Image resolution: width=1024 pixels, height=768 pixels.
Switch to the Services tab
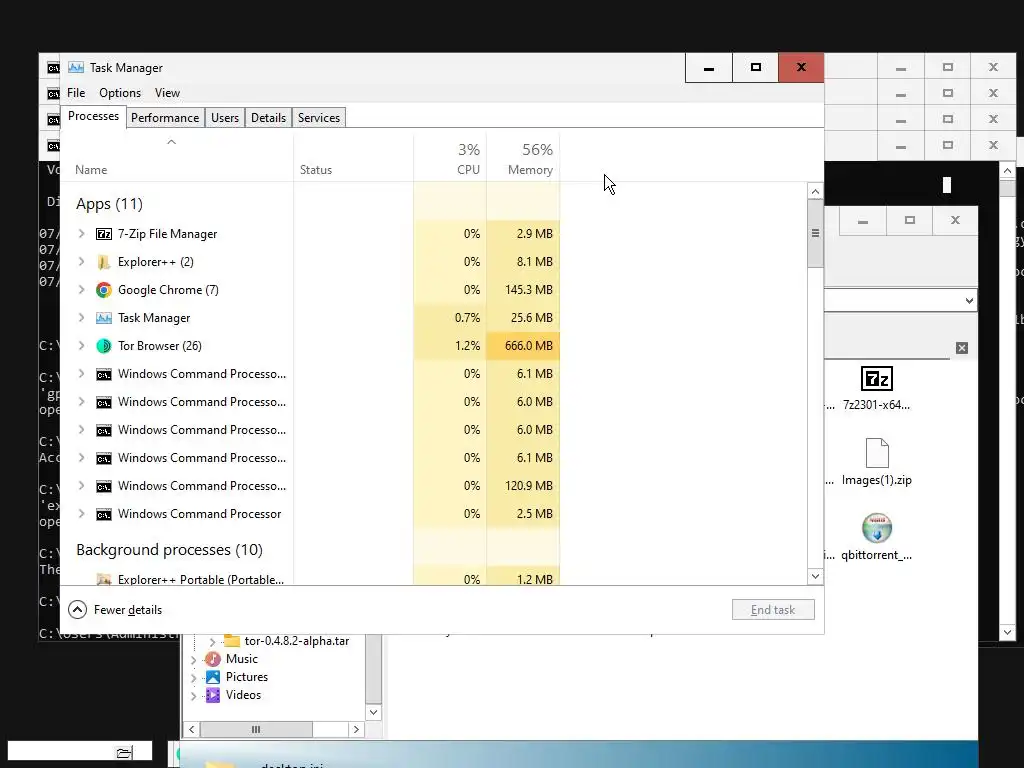coord(319,118)
